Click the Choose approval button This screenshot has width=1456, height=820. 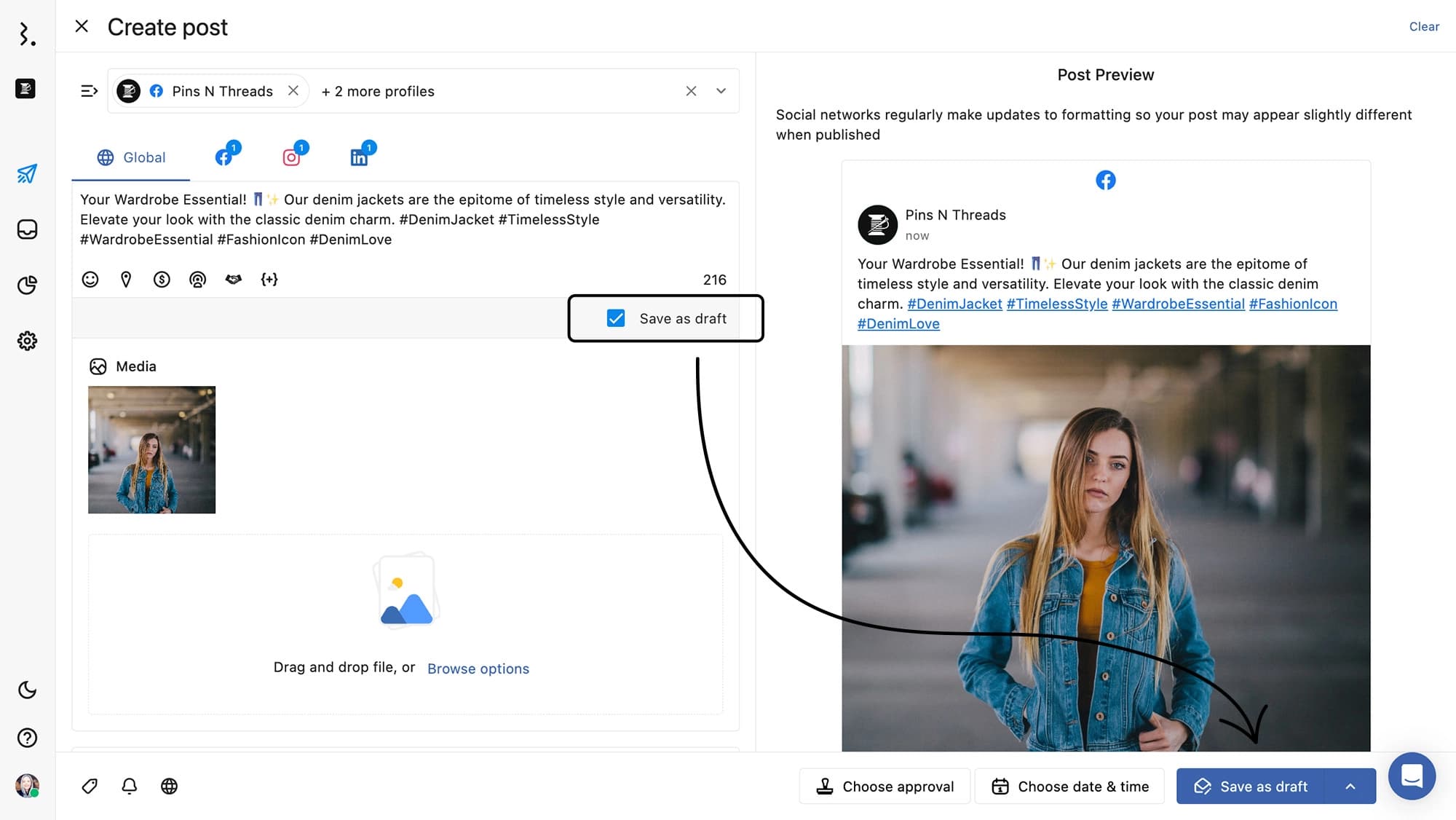(x=884, y=786)
